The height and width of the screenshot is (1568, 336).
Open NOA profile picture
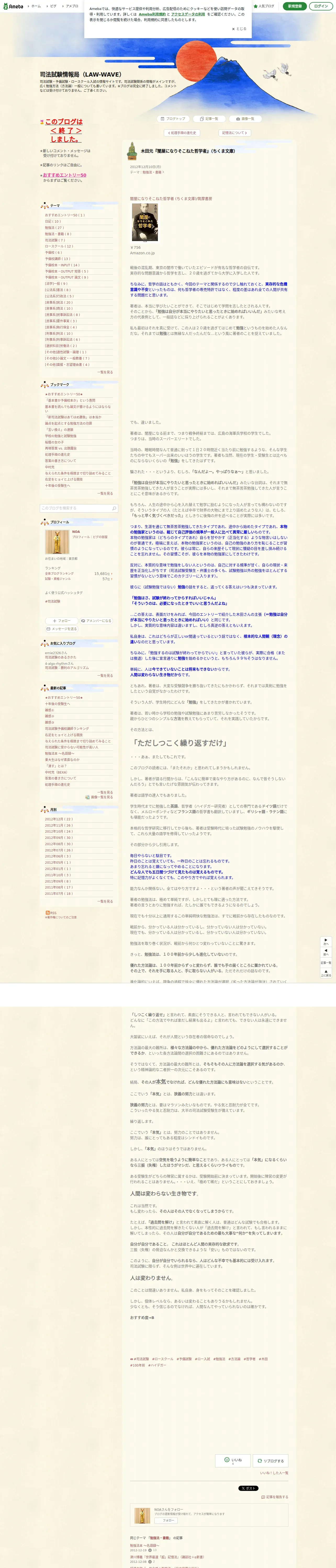pyautogui.click(x=57, y=542)
